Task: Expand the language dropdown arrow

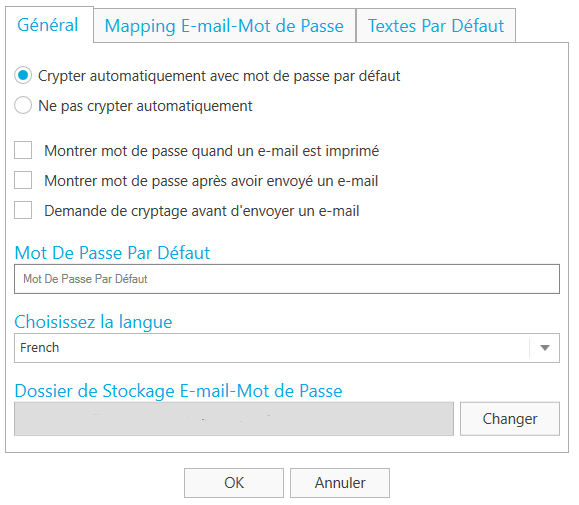Action: point(545,348)
